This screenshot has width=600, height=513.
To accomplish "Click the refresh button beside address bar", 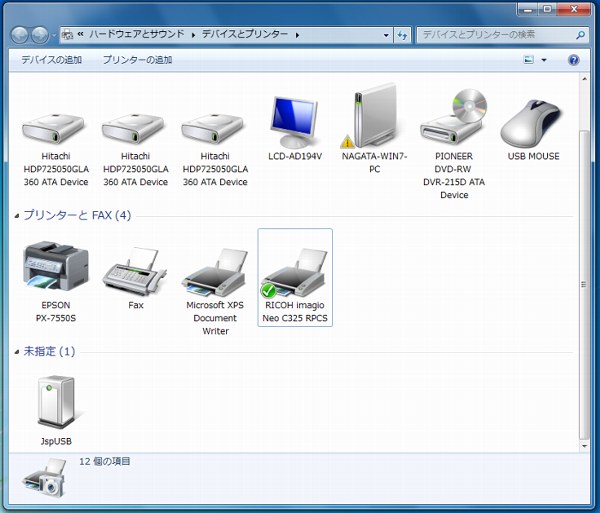I will pyautogui.click(x=402, y=35).
